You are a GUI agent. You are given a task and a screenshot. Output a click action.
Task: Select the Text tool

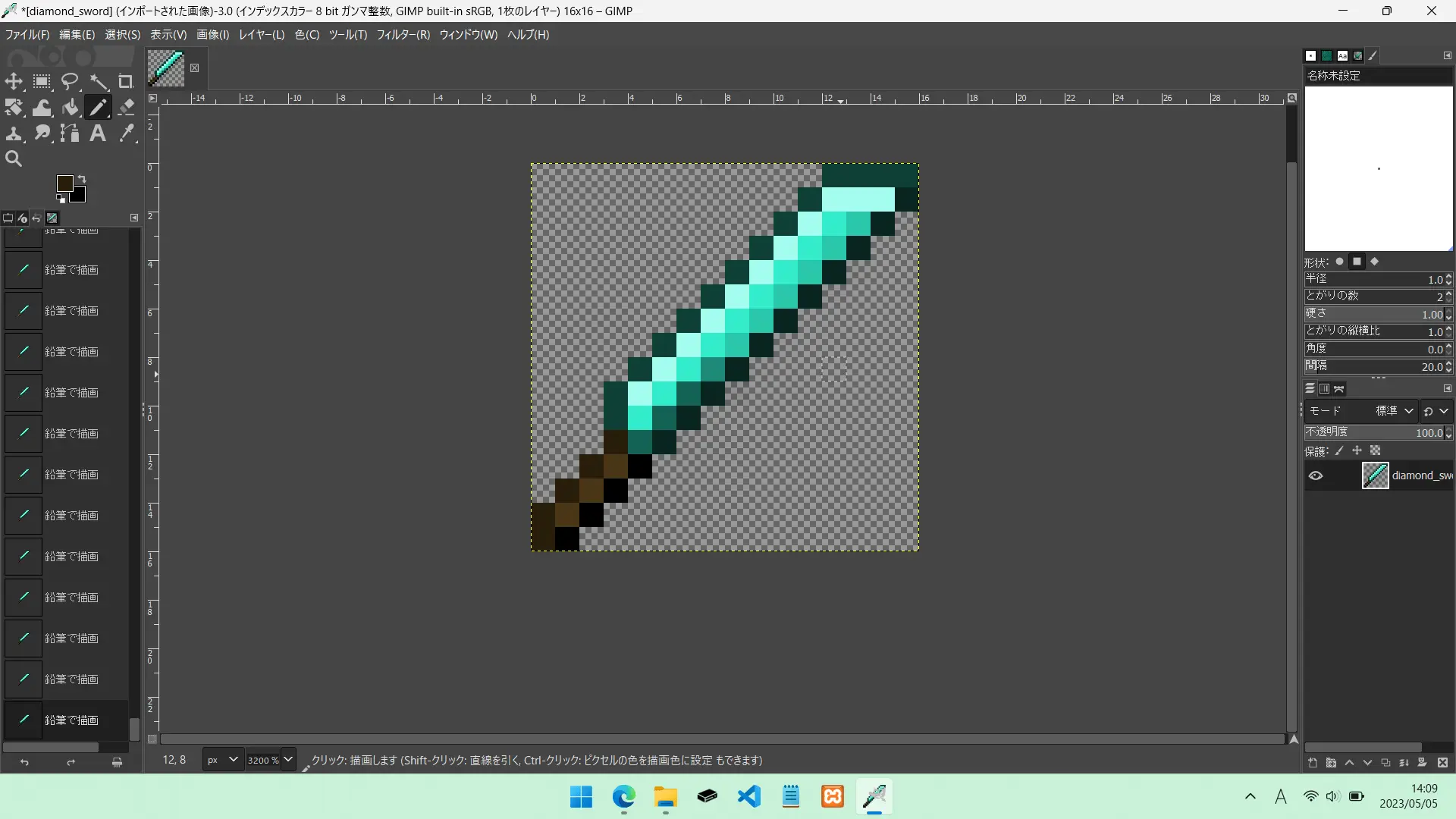pyautogui.click(x=98, y=133)
